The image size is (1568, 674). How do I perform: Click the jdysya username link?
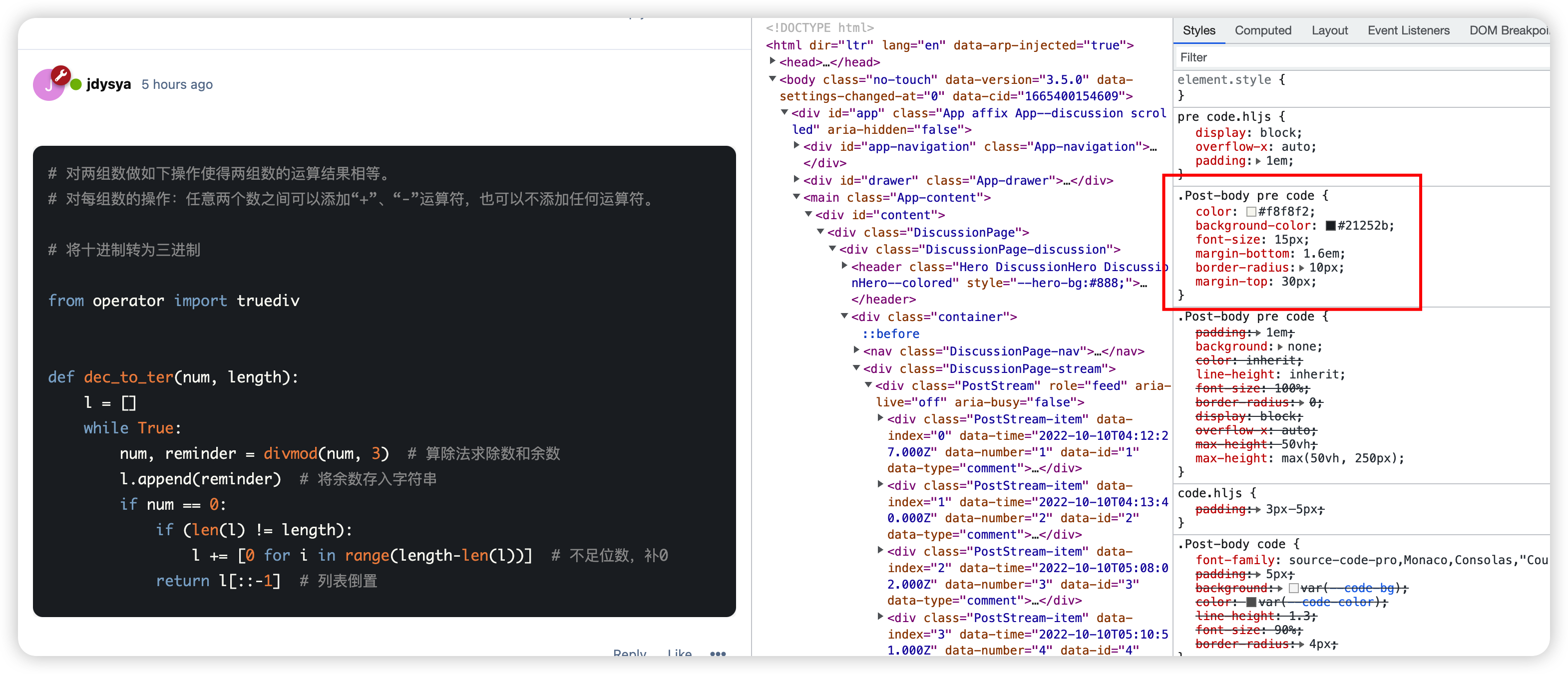[x=108, y=84]
